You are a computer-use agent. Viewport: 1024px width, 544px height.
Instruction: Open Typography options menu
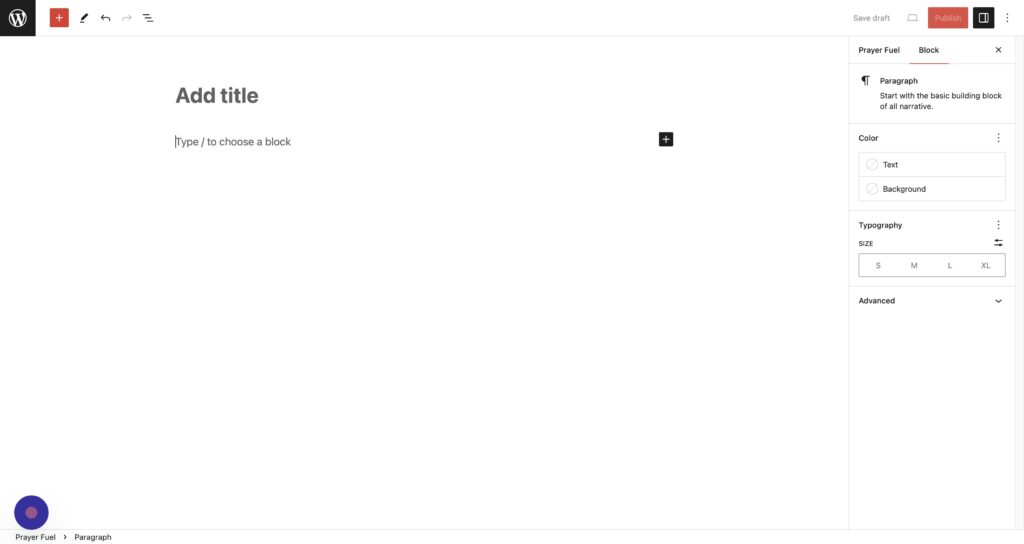pos(998,225)
